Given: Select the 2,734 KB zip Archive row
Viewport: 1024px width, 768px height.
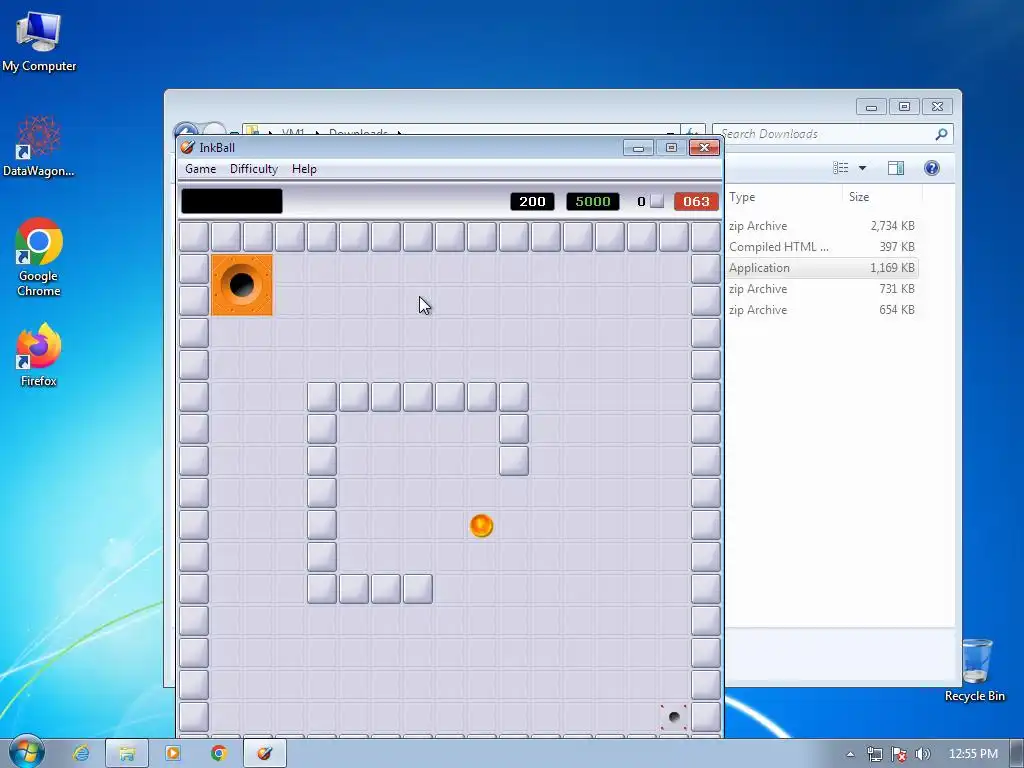Looking at the screenshot, I should tap(822, 226).
